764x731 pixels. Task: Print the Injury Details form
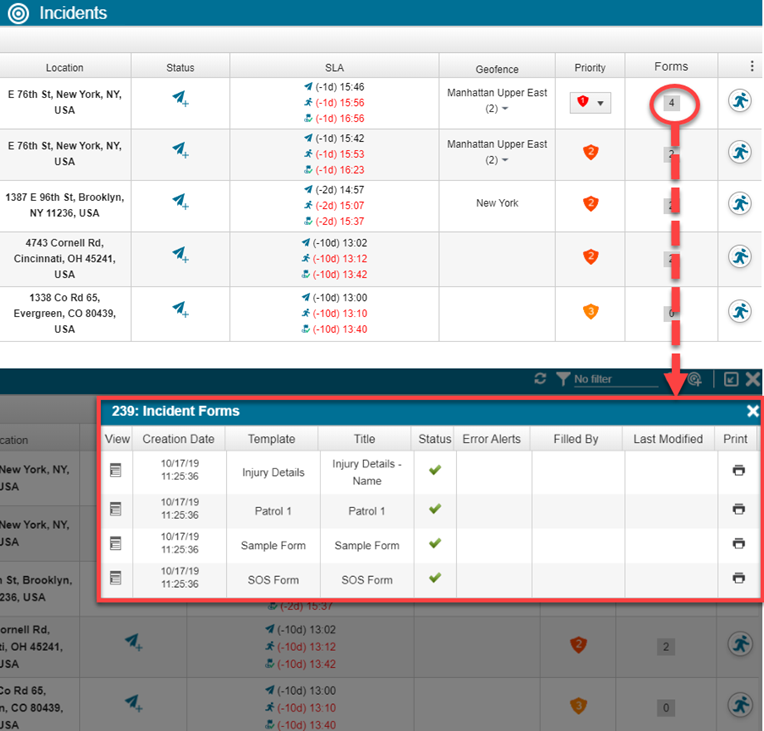[x=738, y=471]
